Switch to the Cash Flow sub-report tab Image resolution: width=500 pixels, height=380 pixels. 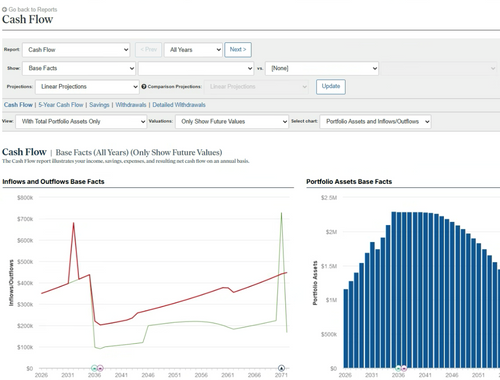(x=18, y=105)
